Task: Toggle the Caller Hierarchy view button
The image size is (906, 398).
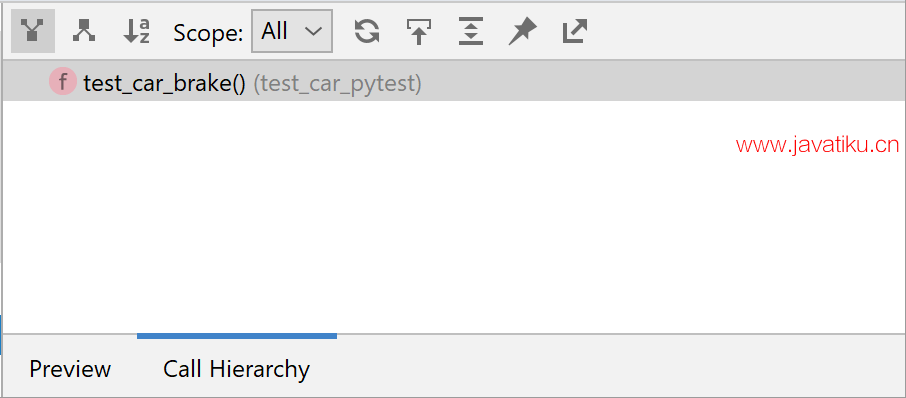Action: (x=33, y=31)
